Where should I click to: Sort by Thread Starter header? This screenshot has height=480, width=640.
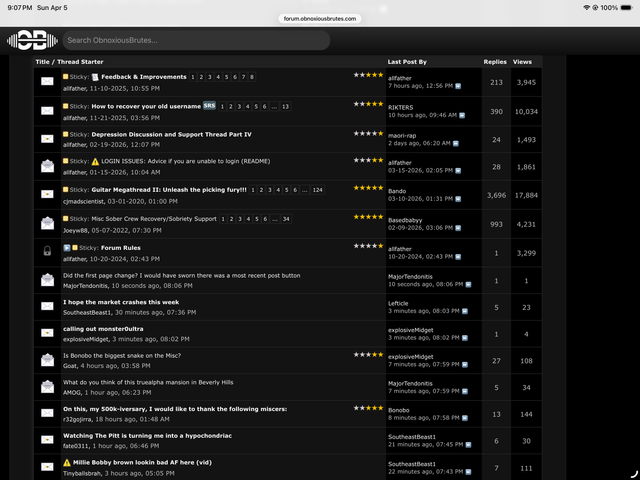(80, 62)
